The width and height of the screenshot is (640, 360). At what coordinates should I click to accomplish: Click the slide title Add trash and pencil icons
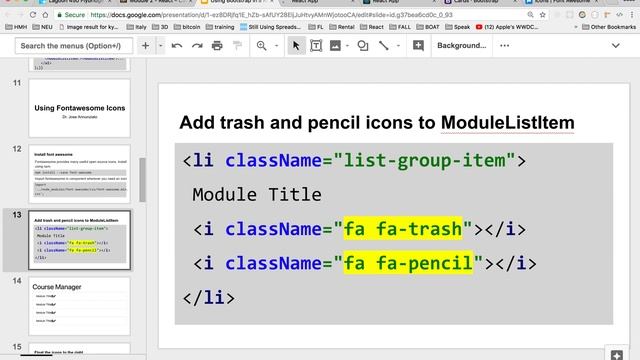point(377,122)
